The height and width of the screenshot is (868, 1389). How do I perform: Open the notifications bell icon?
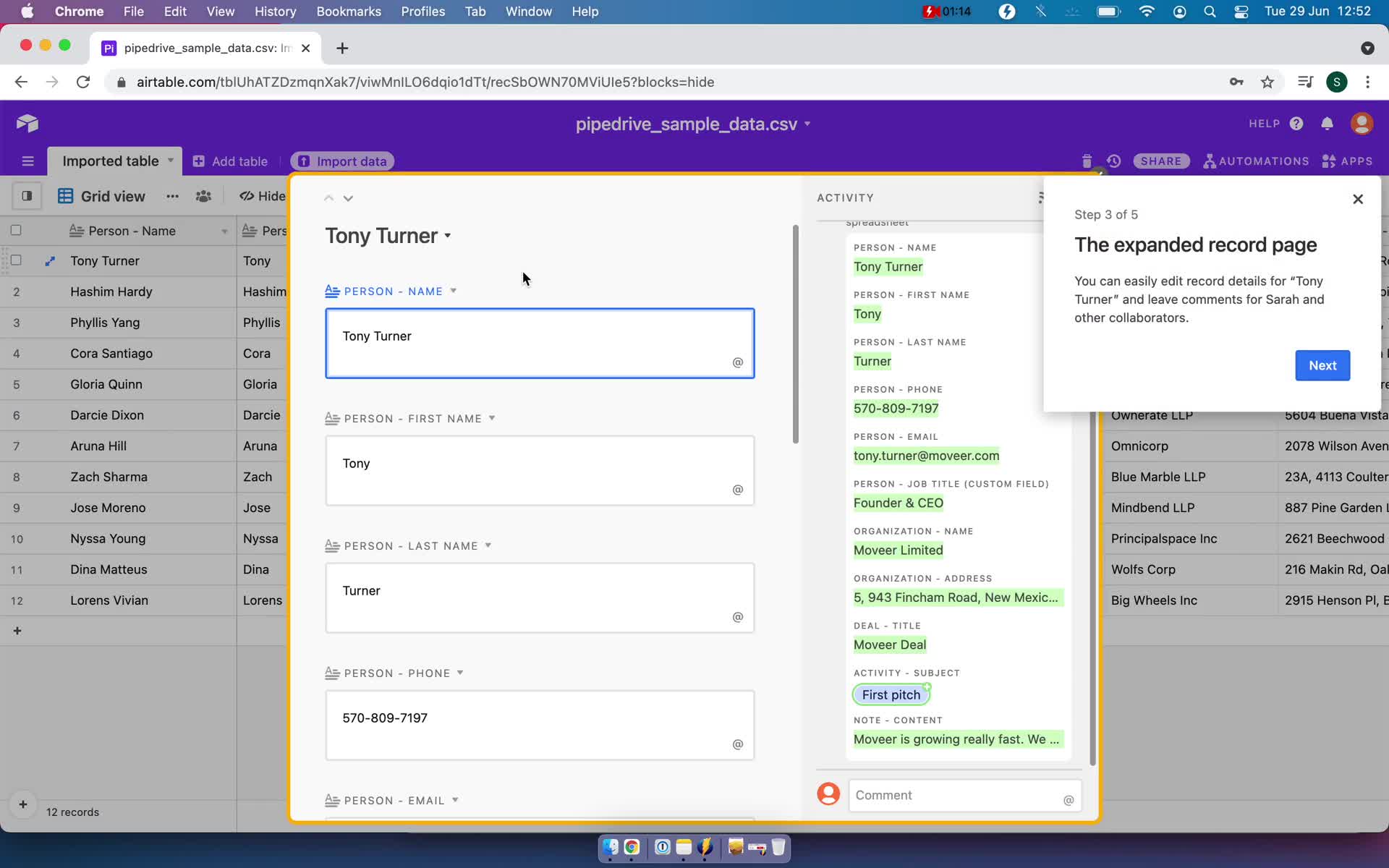(1327, 124)
